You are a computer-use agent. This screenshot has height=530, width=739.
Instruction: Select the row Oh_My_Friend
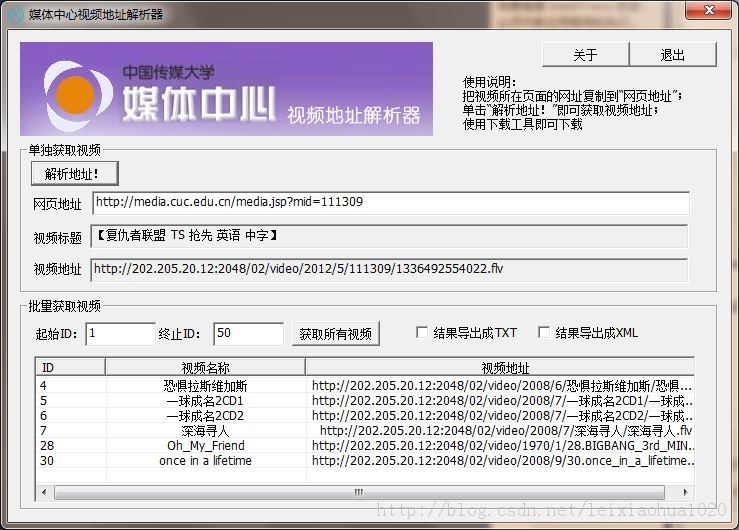(365, 446)
